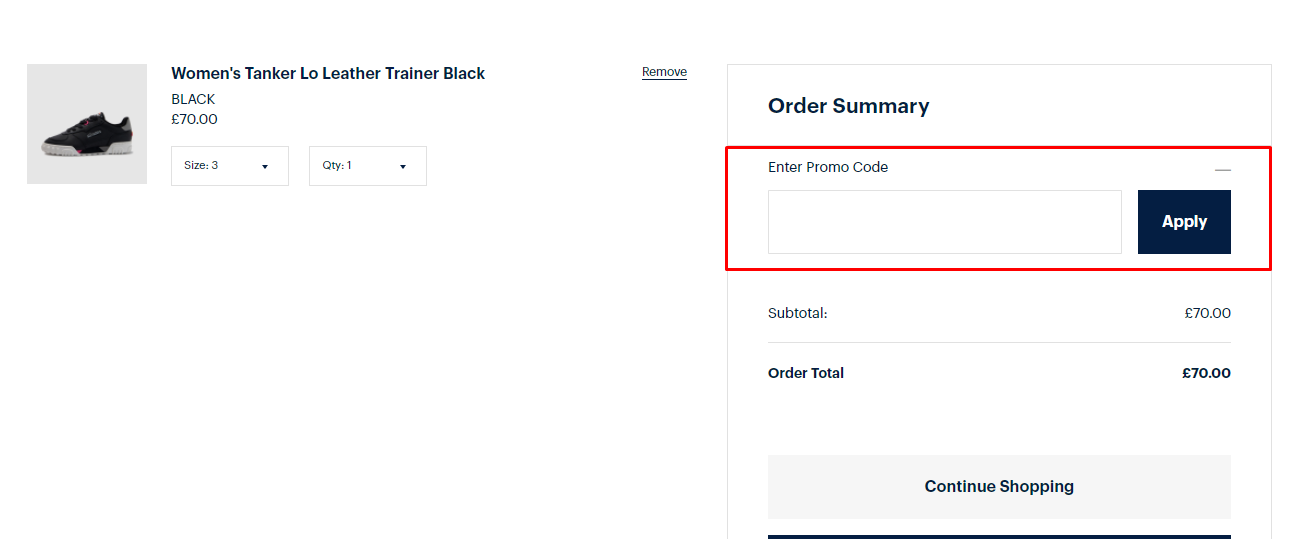The height and width of the screenshot is (539, 1292).
Task: Click the Order Total label
Action: [805, 373]
